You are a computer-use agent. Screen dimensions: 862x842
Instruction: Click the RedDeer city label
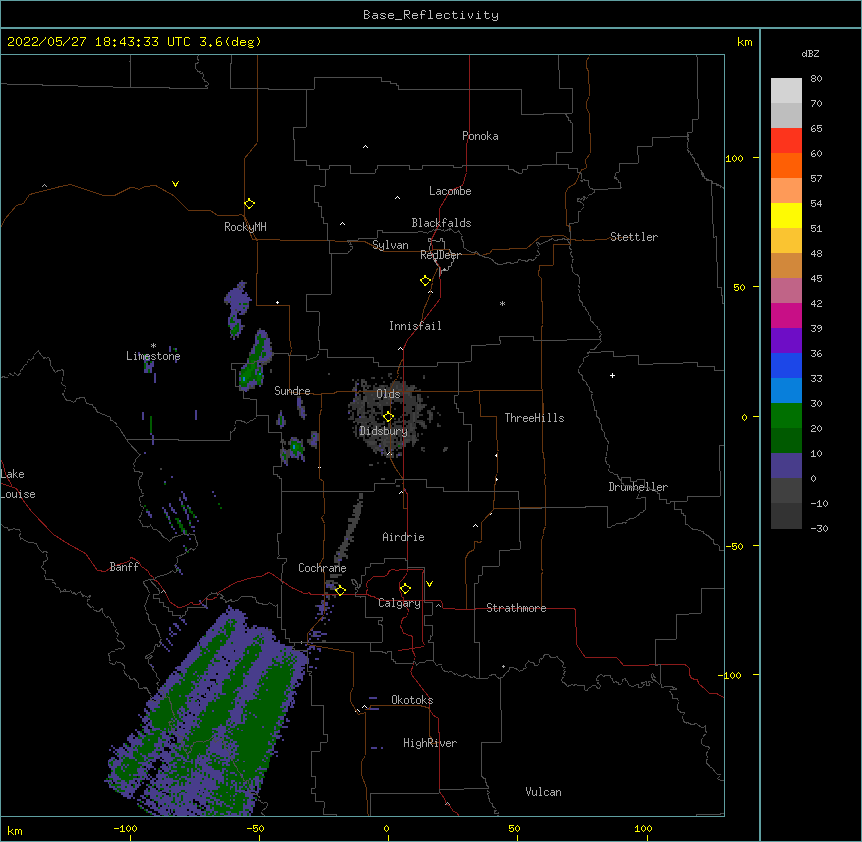point(440,255)
